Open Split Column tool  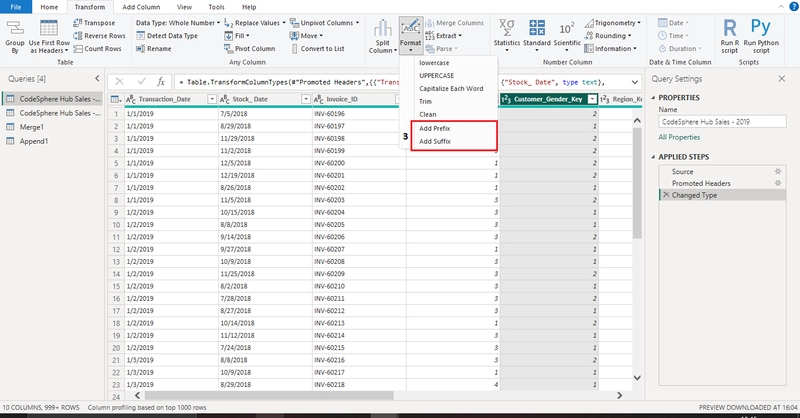383,37
